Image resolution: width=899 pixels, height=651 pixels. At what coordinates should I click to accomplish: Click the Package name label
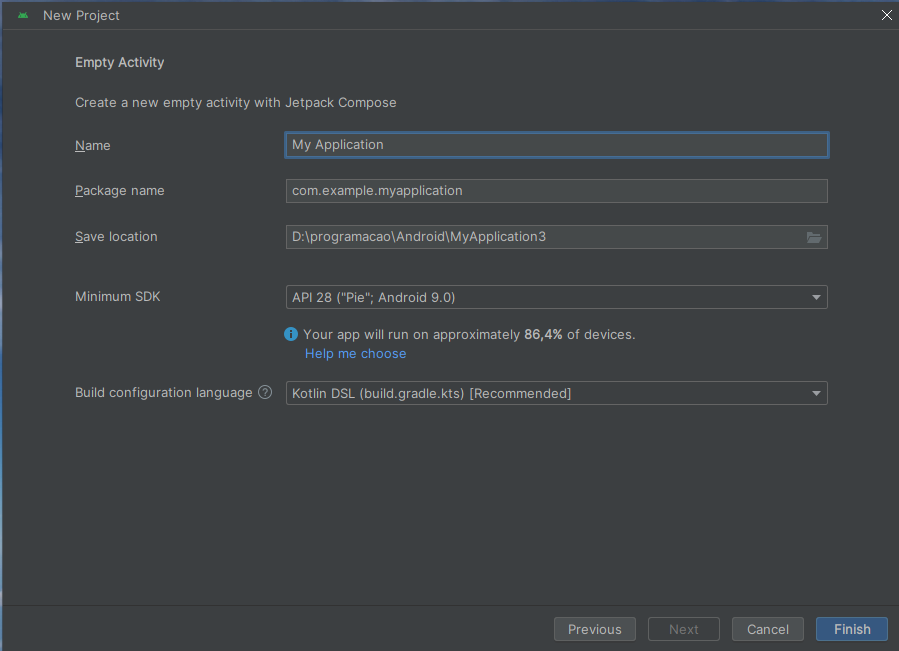(120, 190)
